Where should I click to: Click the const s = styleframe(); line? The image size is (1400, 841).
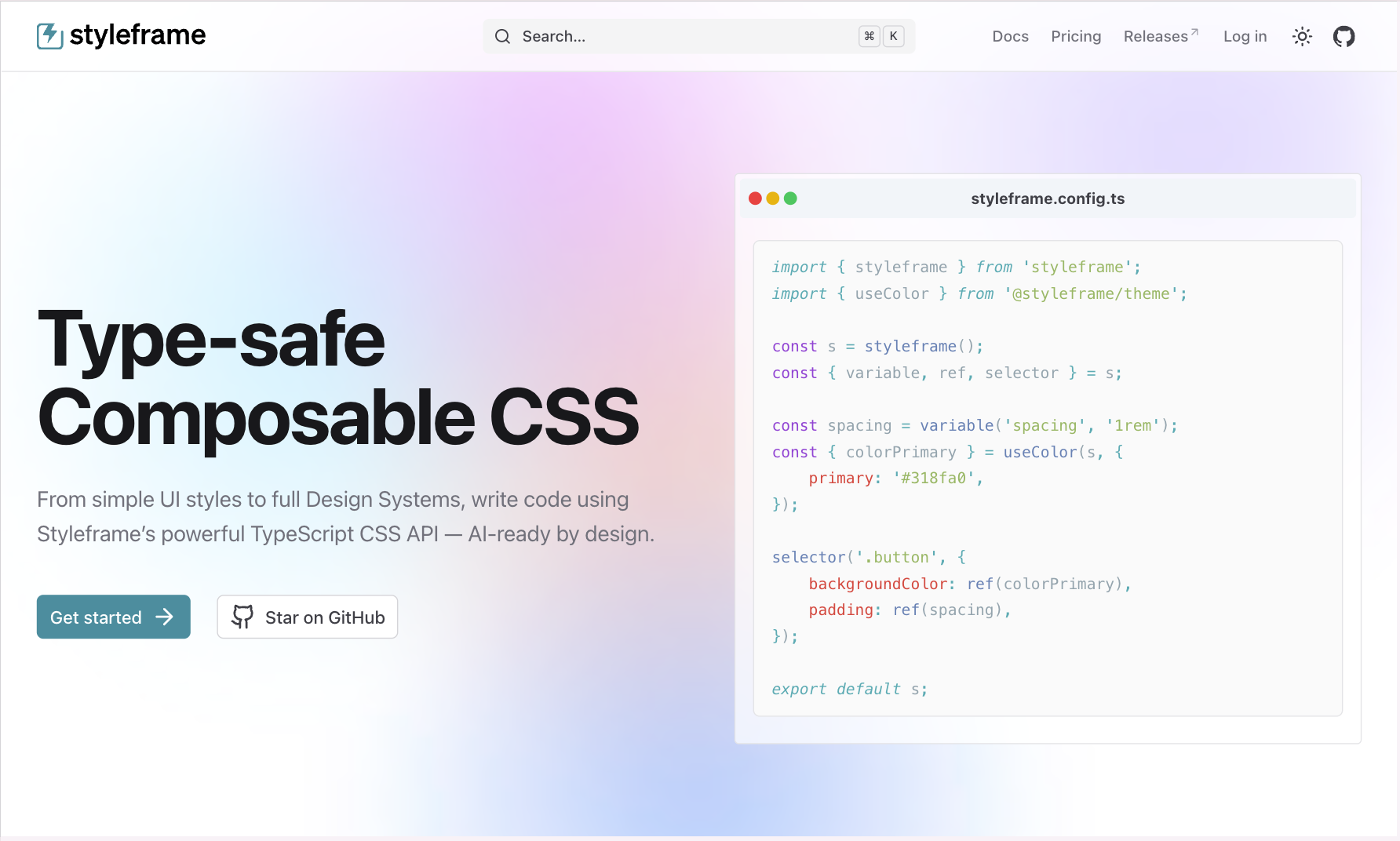pyautogui.click(x=877, y=346)
